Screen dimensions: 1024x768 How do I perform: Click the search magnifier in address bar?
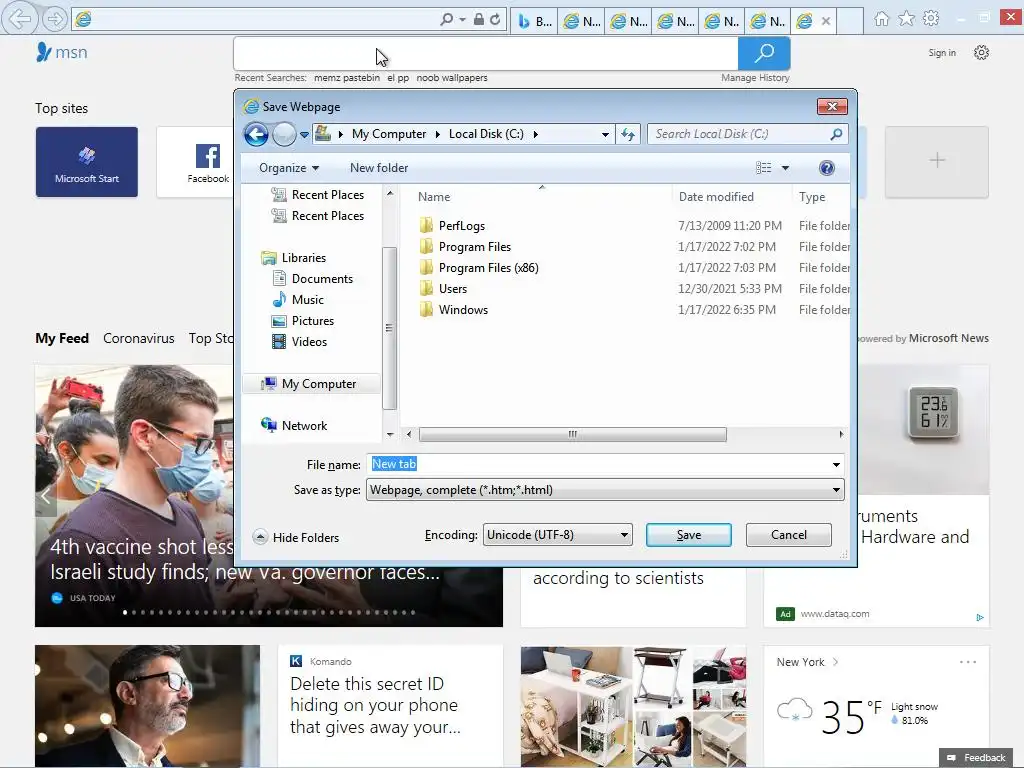[446, 20]
